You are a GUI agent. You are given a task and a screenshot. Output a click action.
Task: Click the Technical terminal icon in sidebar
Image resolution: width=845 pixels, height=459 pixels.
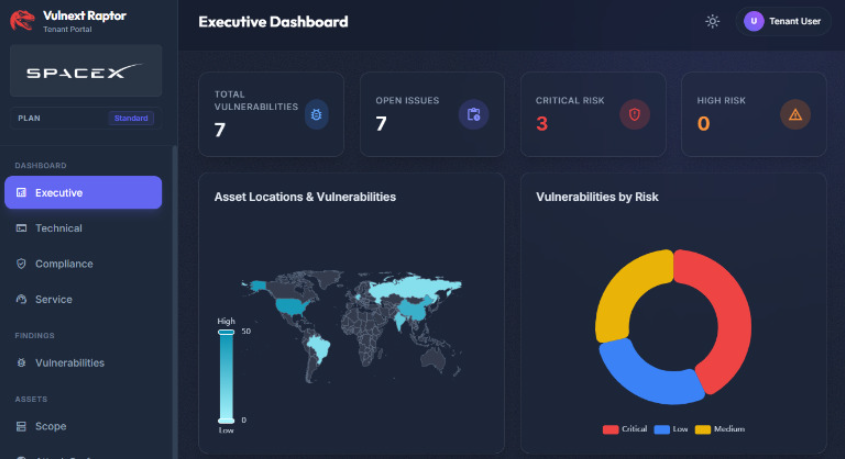(x=21, y=228)
